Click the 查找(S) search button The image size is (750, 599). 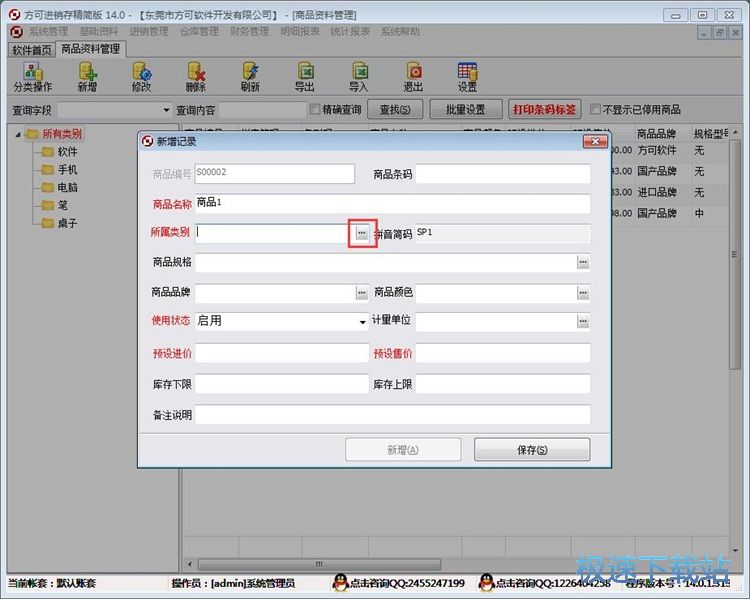[395, 110]
